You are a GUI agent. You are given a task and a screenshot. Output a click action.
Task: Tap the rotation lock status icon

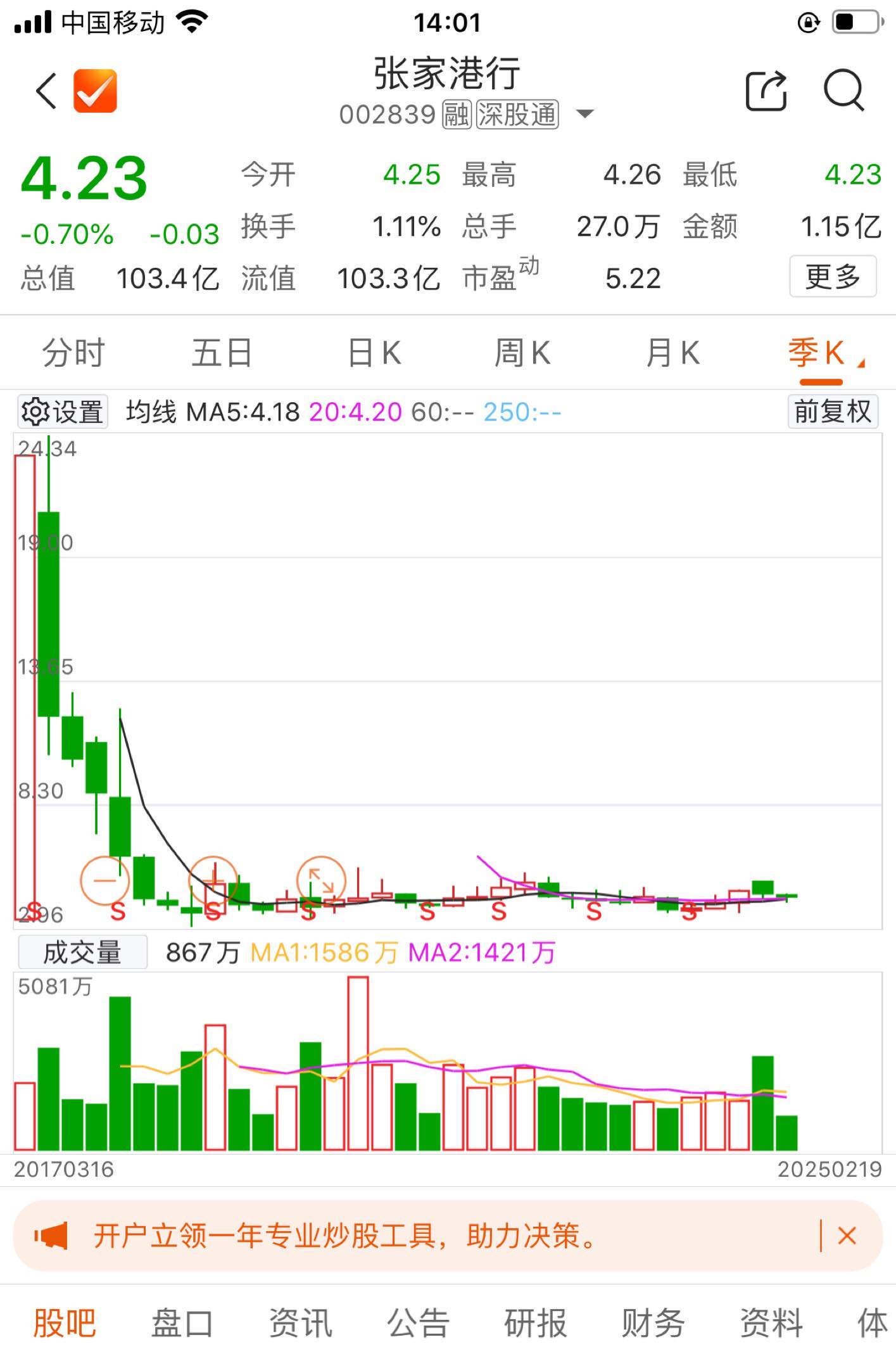click(809, 23)
